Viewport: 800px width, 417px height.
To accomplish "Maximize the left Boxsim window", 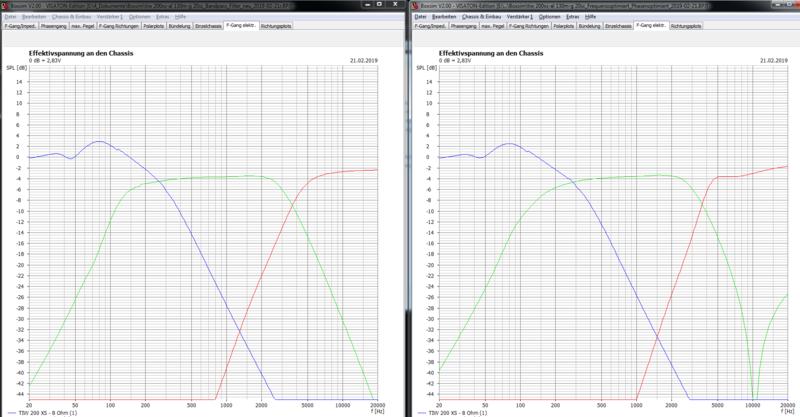I will [x=378, y=5].
